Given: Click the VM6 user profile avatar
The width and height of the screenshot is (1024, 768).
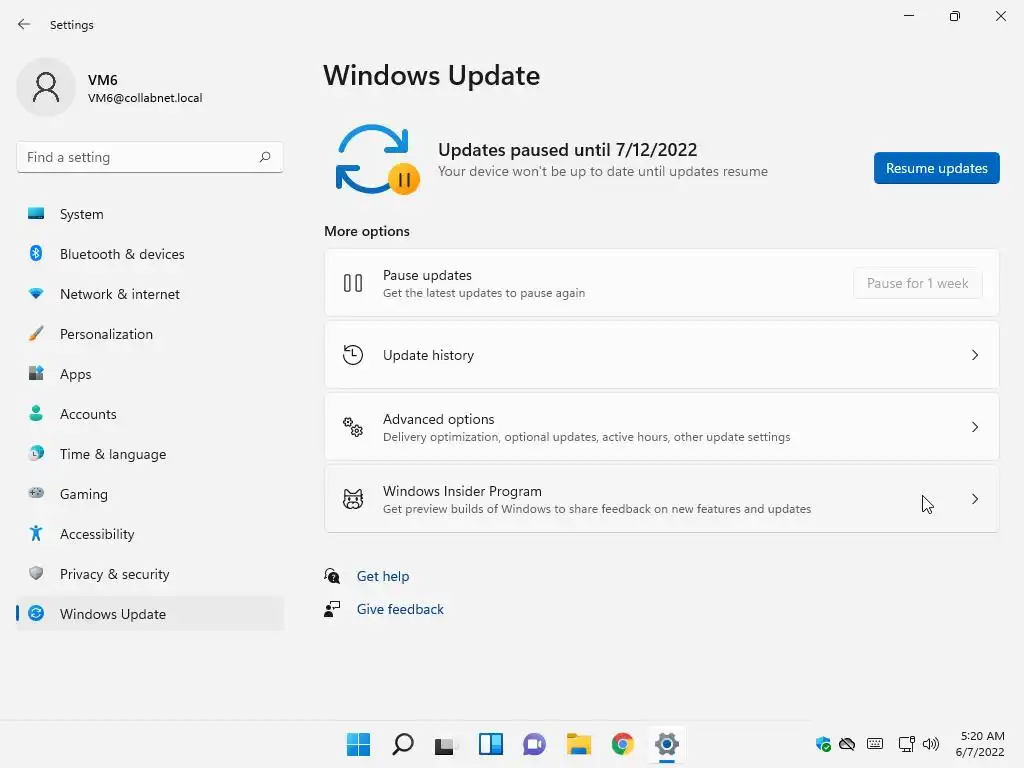Looking at the screenshot, I should click(46, 87).
